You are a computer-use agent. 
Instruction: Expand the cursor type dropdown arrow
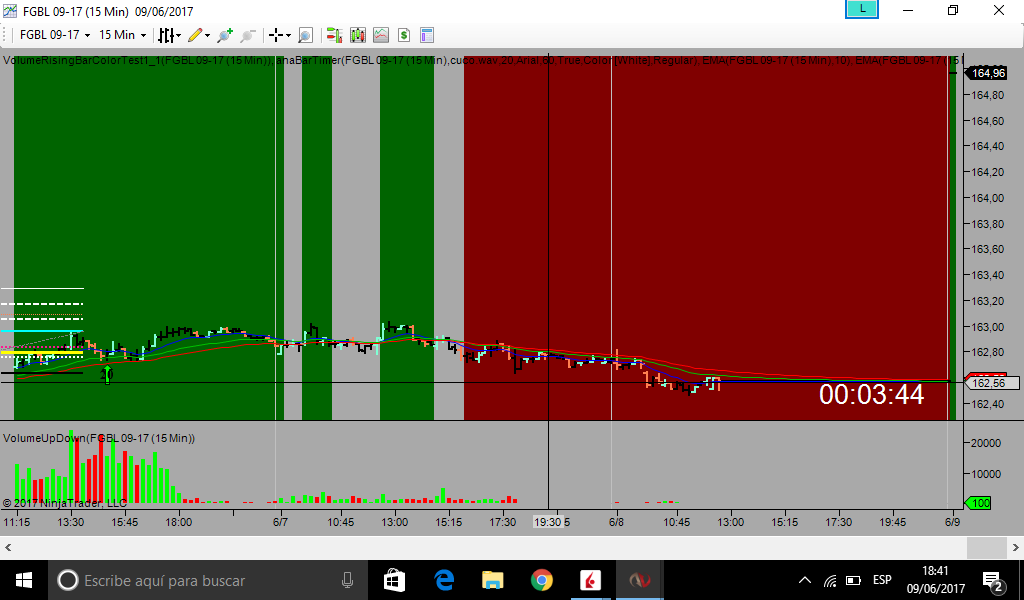point(288,35)
